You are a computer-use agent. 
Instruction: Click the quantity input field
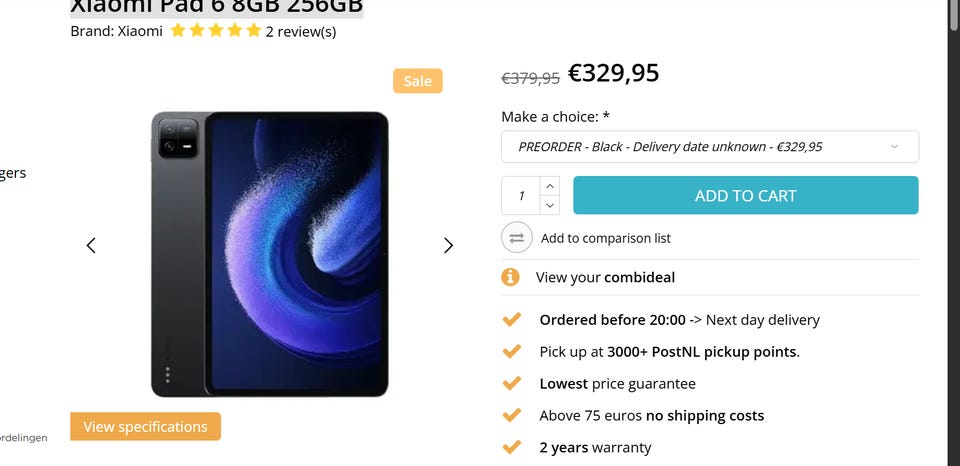pyautogui.click(x=521, y=195)
